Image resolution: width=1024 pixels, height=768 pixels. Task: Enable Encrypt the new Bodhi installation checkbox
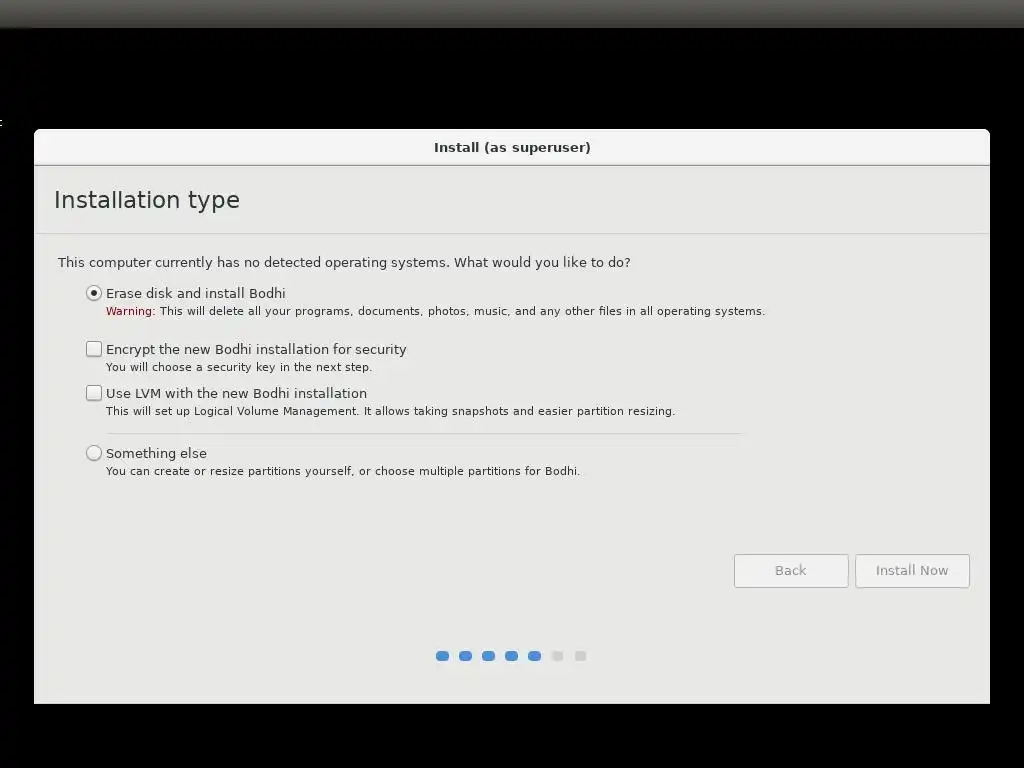[x=94, y=349]
